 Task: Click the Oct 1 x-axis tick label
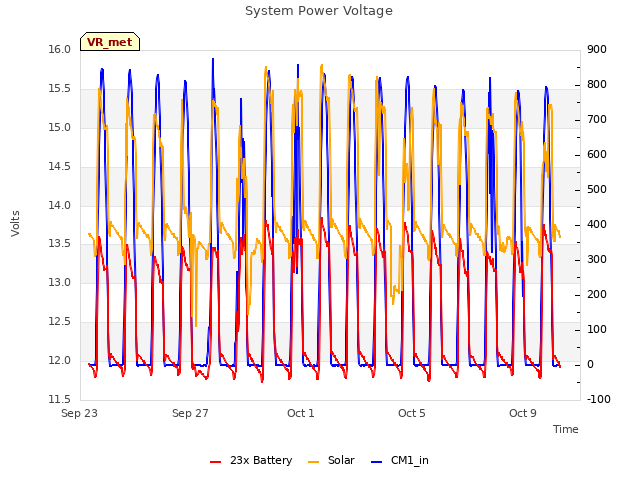[x=301, y=413]
